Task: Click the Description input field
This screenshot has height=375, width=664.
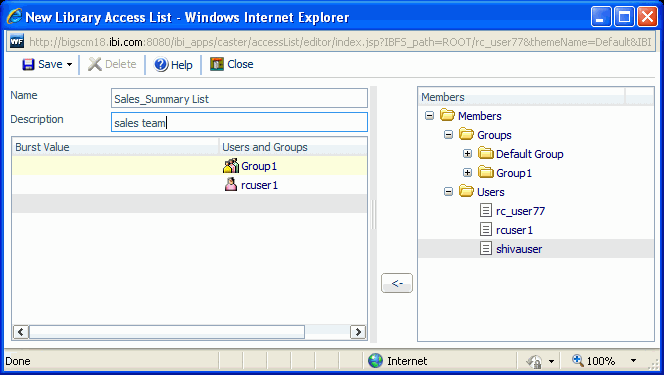Action: coord(239,122)
